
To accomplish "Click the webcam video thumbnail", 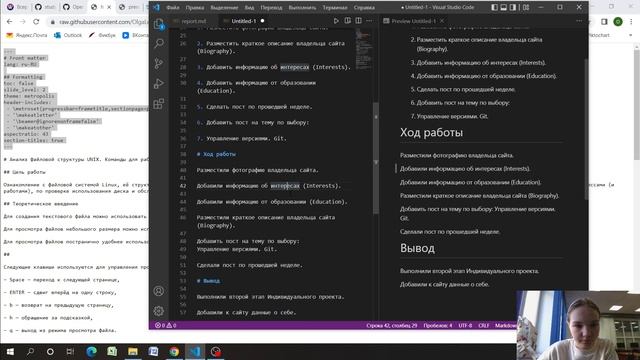I will pyautogui.click(x=578, y=325).
